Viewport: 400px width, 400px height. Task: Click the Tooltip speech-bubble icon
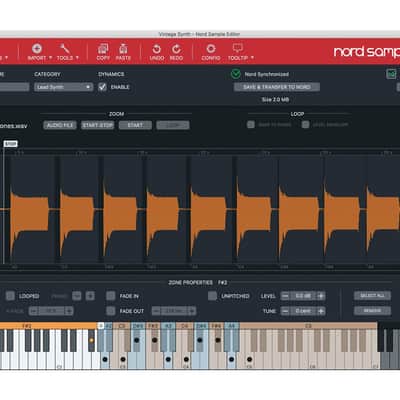[x=238, y=48]
